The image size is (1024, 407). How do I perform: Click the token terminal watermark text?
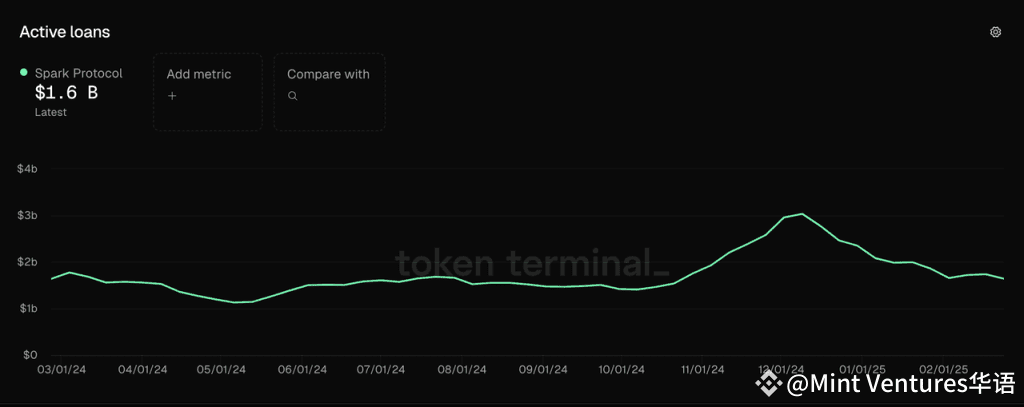coord(532,263)
